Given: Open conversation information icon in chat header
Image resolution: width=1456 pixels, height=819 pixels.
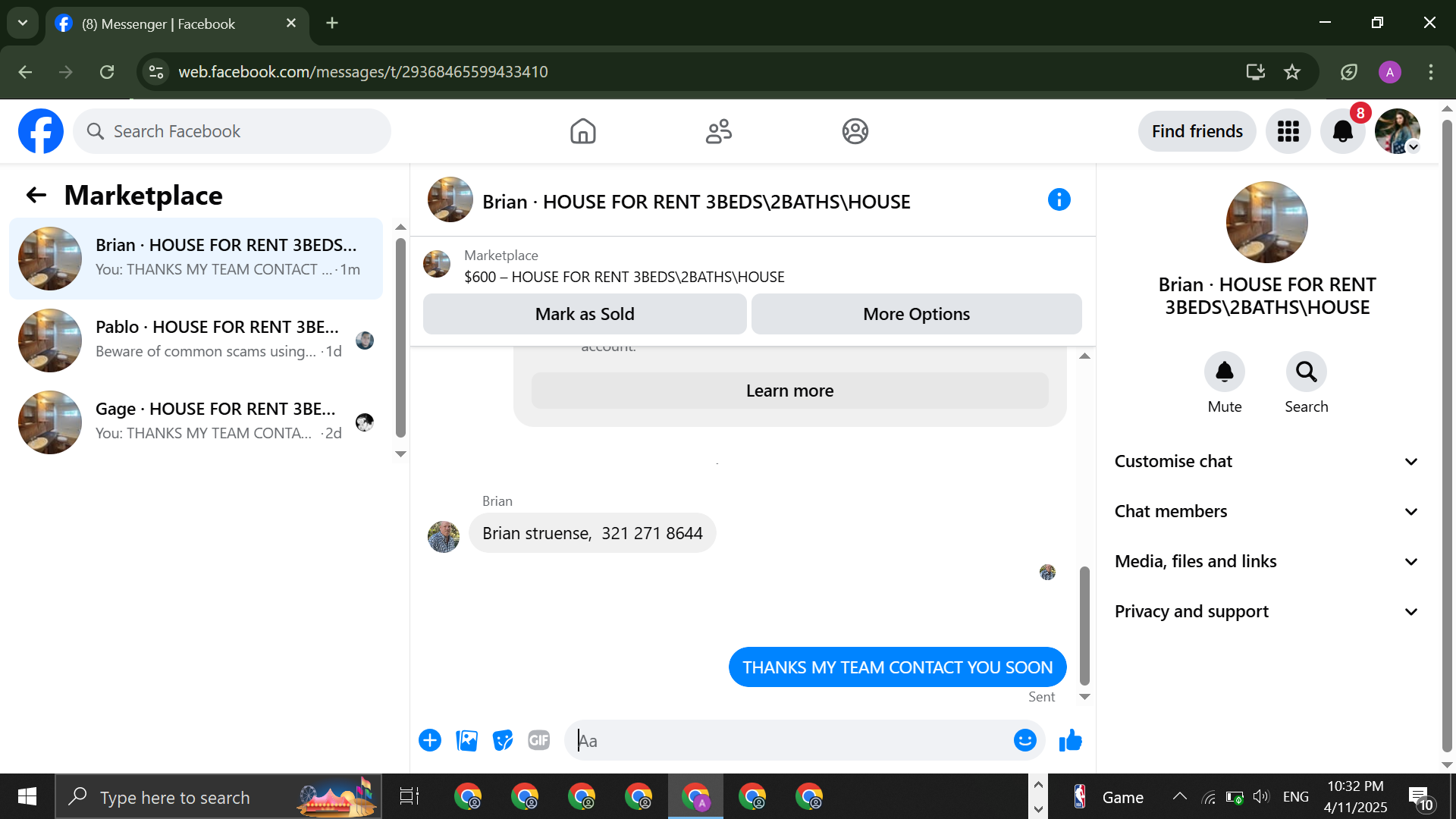Looking at the screenshot, I should (1059, 199).
